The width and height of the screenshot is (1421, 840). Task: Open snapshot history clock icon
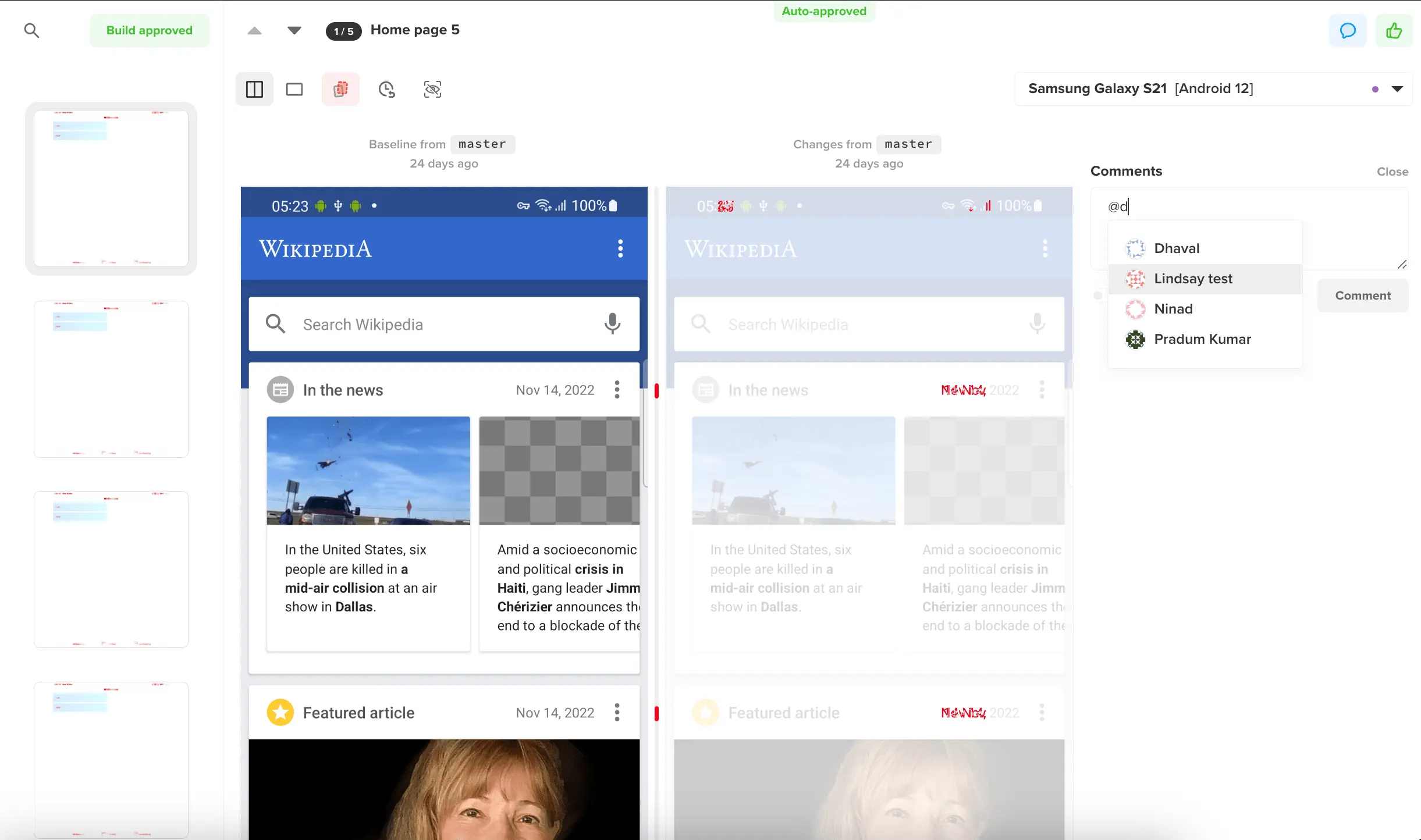[386, 89]
